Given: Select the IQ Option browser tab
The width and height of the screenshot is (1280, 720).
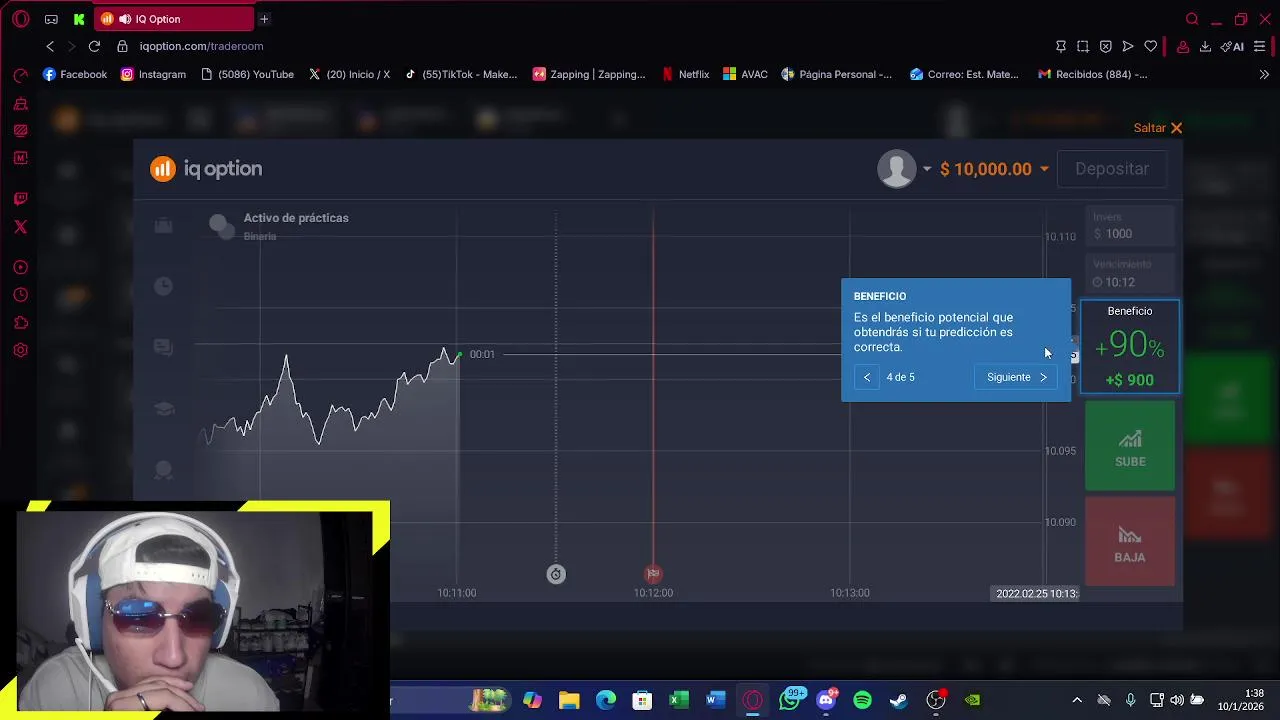Looking at the screenshot, I should pyautogui.click(x=175, y=19).
